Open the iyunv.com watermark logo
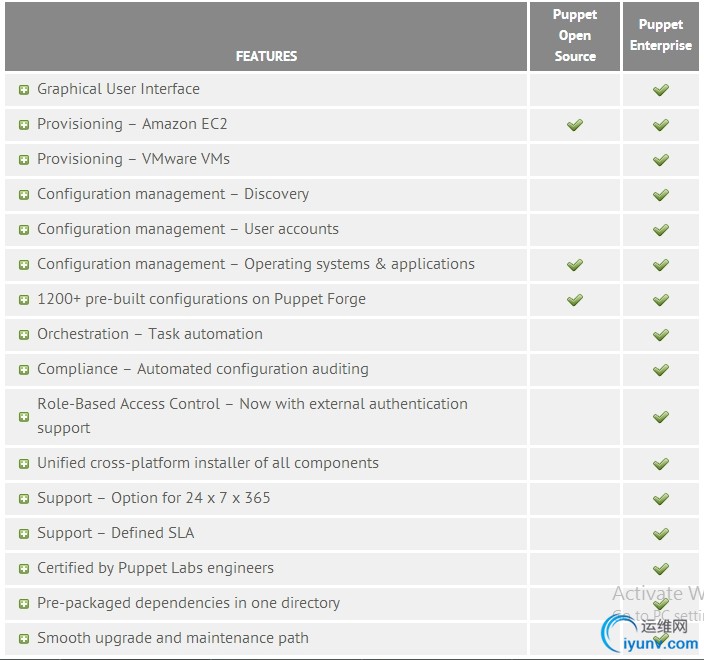 point(650,633)
